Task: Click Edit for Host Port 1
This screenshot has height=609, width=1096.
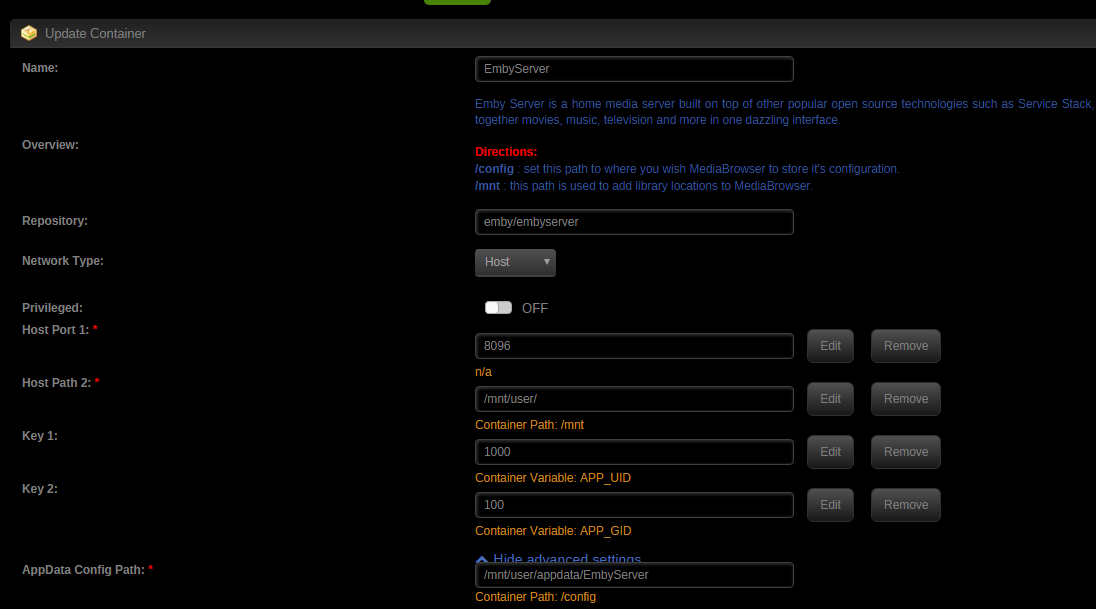Action: pos(830,345)
